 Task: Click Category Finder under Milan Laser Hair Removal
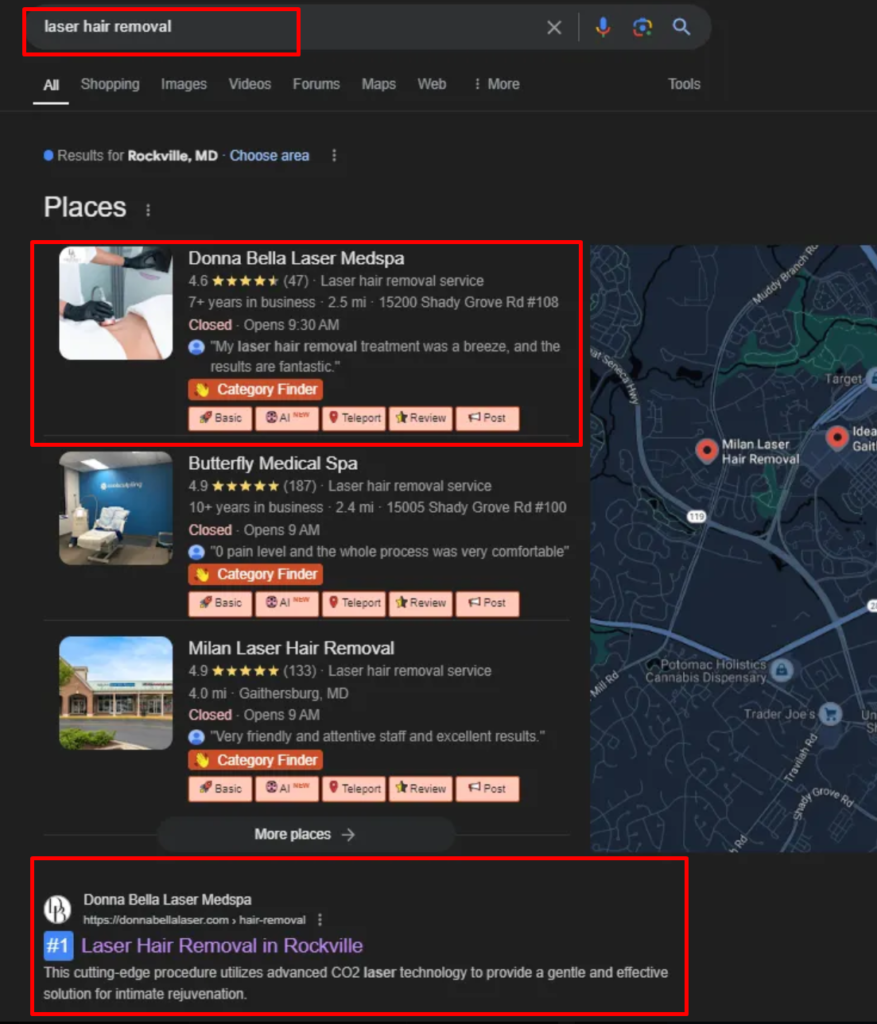(x=255, y=760)
